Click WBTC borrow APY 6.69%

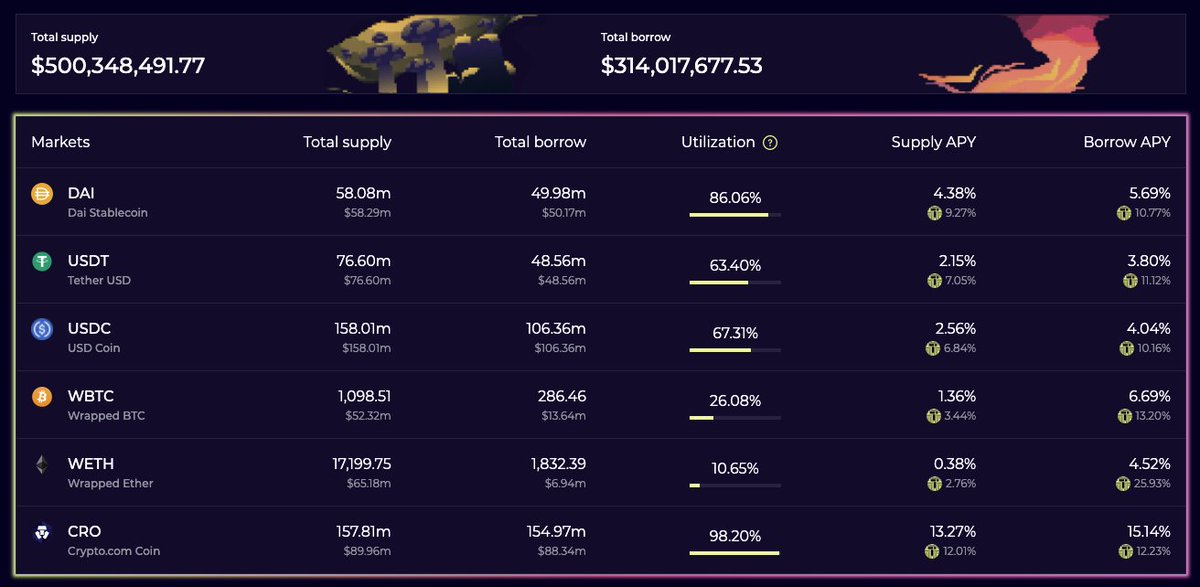point(1148,396)
